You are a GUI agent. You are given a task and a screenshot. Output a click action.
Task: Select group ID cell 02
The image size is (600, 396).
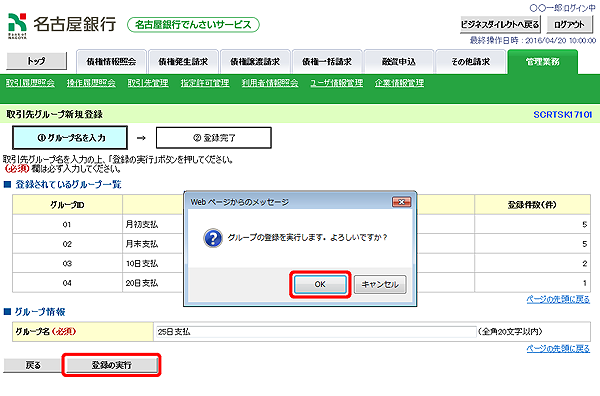pos(67,244)
